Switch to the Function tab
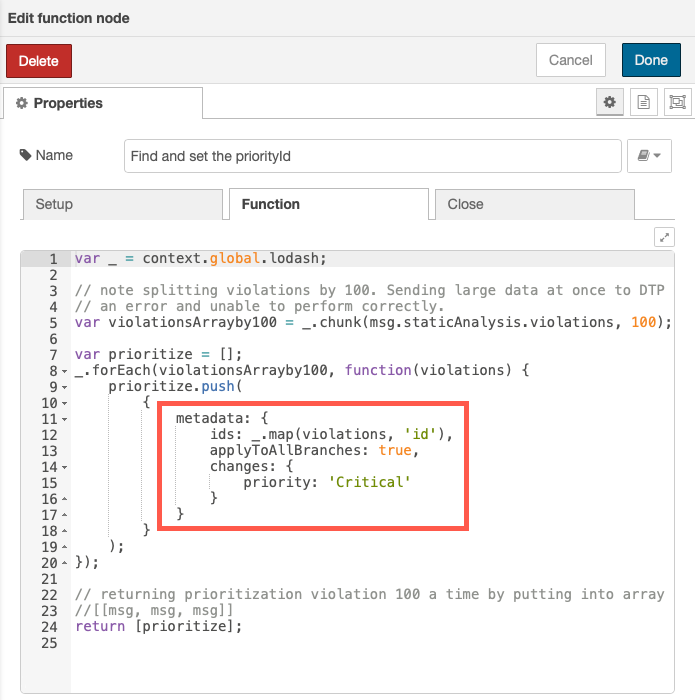Viewport: 695px width, 700px height. click(329, 204)
